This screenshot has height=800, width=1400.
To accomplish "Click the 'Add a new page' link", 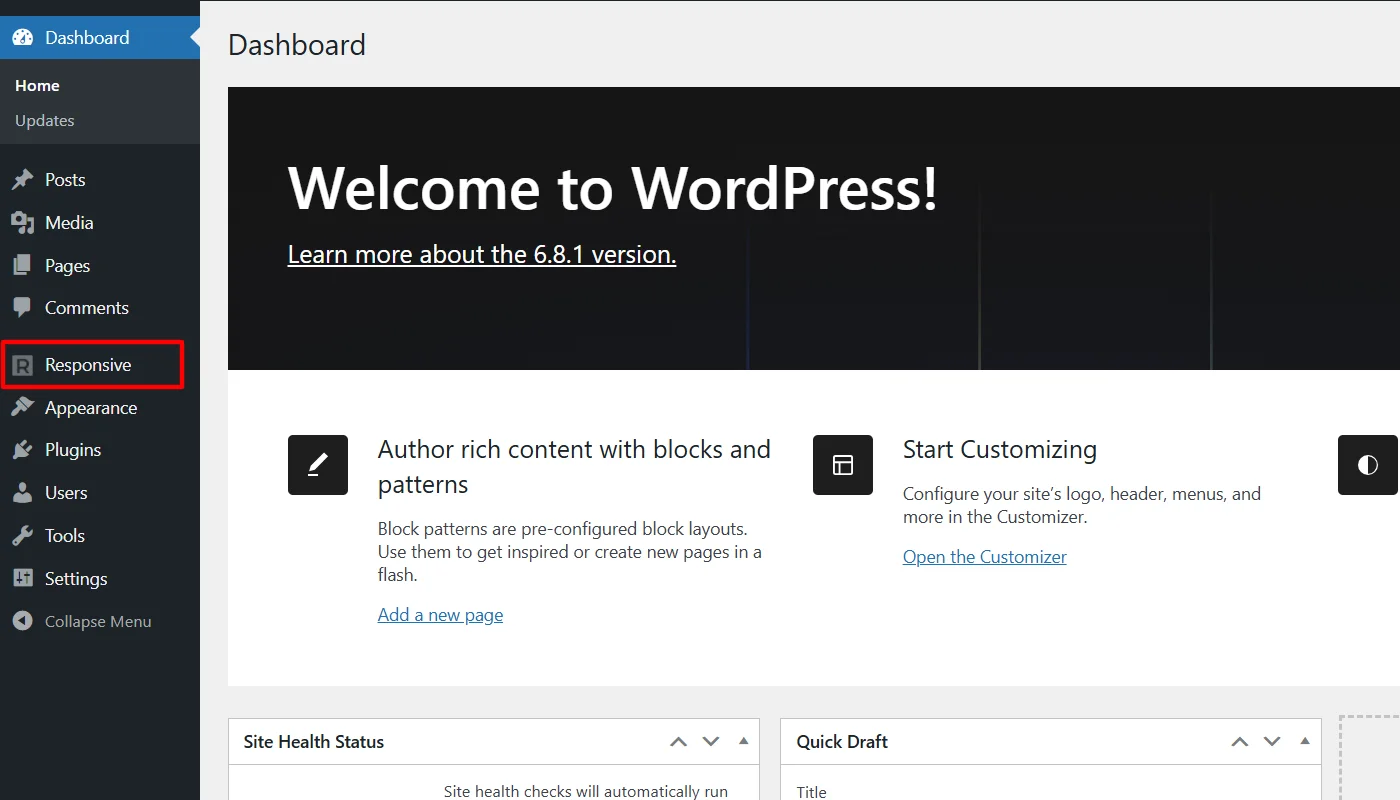I will tap(440, 615).
